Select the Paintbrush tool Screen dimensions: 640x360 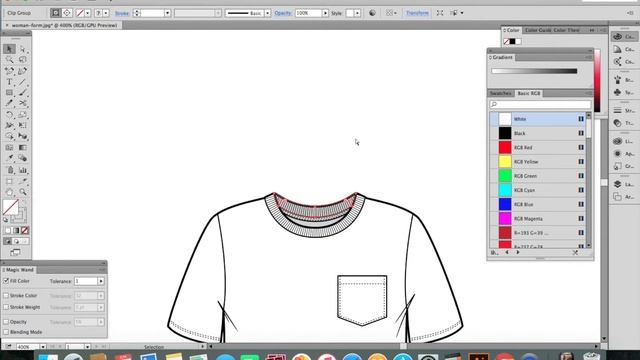[x=22, y=93]
